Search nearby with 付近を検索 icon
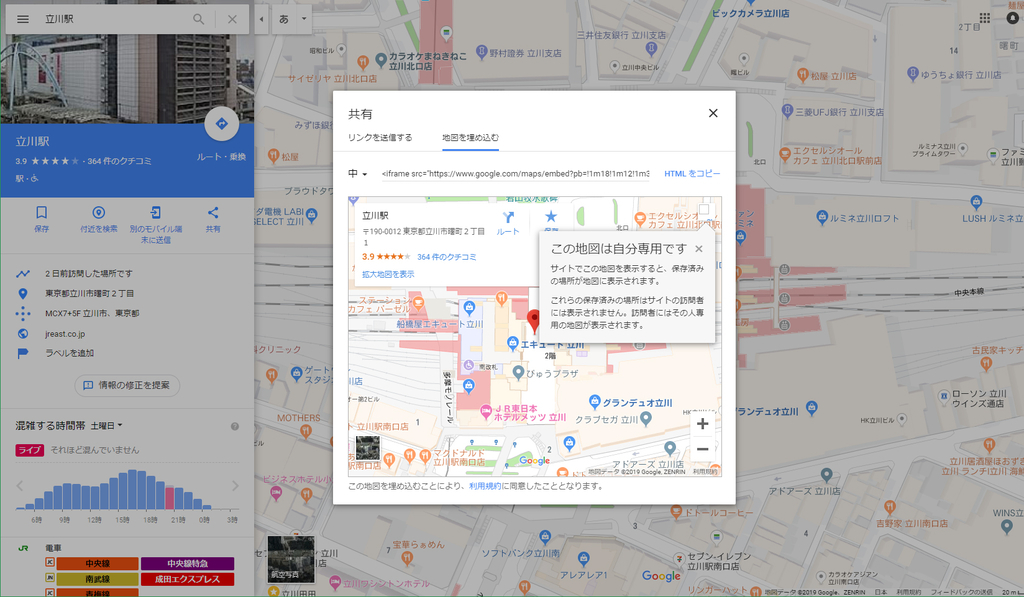The height and width of the screenshot is (597, 1024). click(x=99, y=219)
